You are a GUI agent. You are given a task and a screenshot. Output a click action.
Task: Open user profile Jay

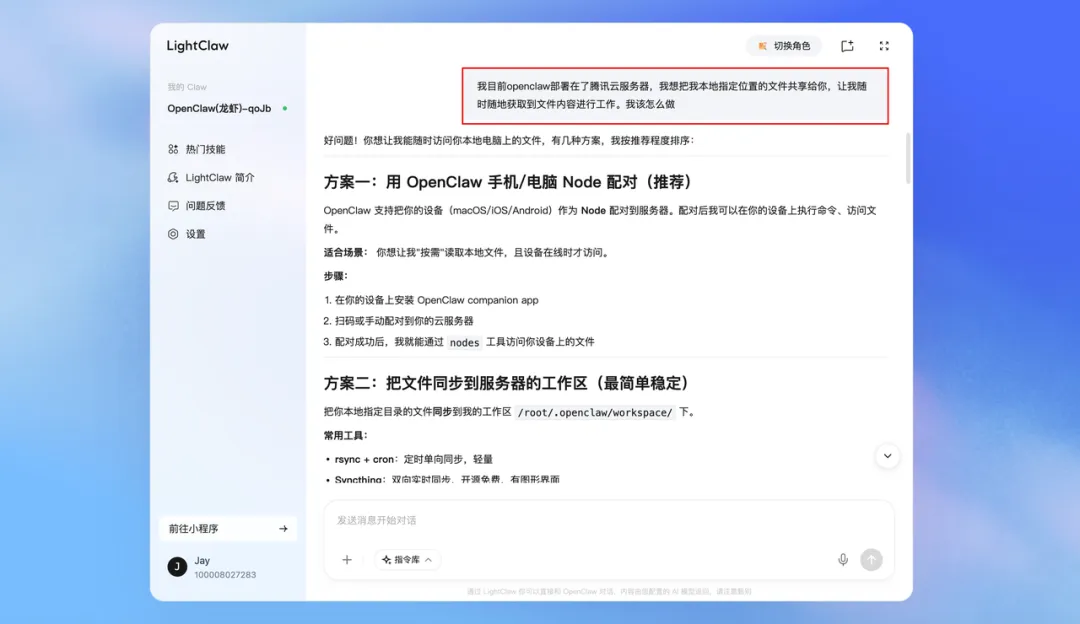(211, 567)
